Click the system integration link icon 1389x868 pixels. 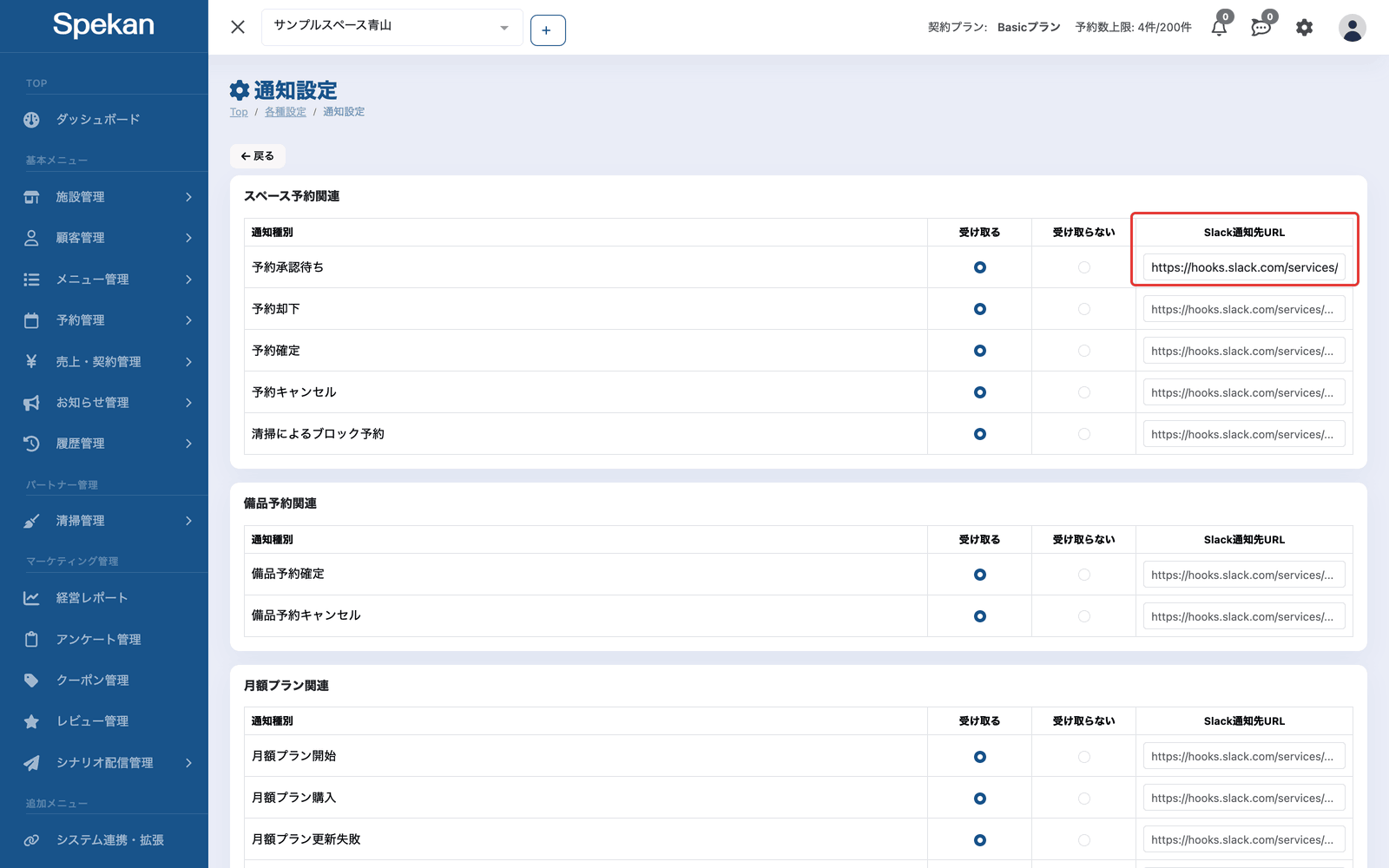click(31, 840)
